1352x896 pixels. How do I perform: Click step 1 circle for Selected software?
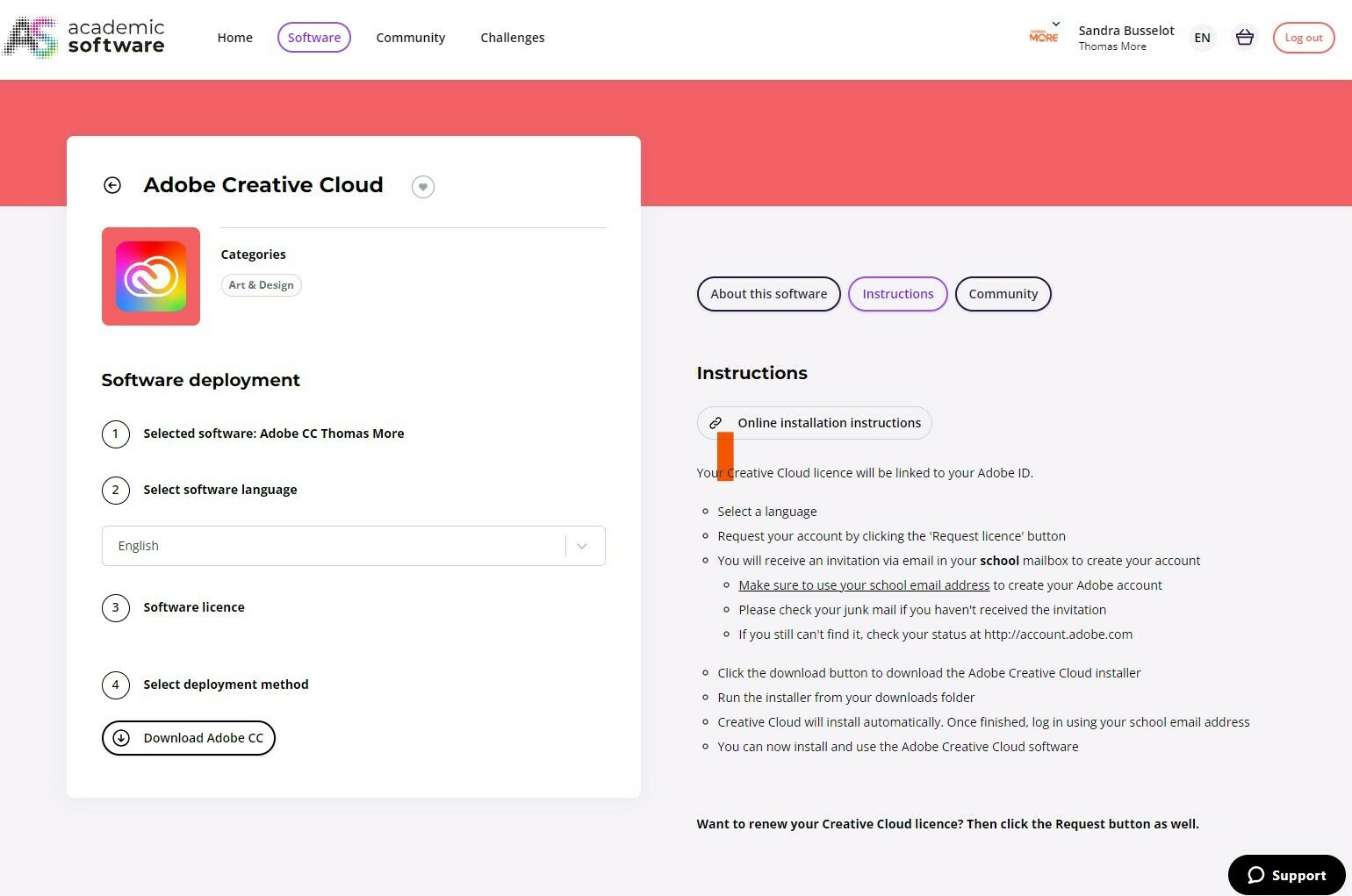[116, 434]
